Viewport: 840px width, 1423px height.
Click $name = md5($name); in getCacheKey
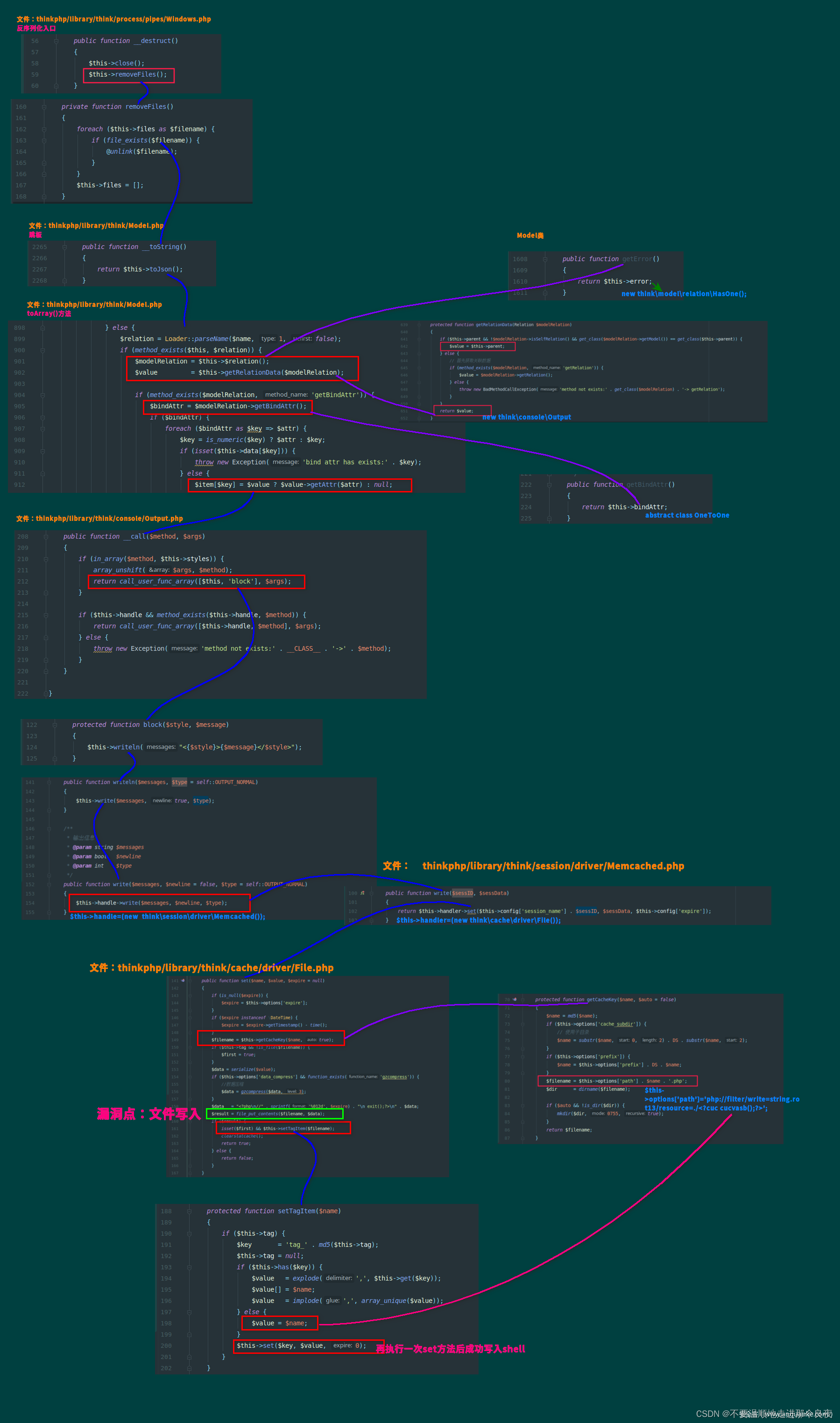572,1016
